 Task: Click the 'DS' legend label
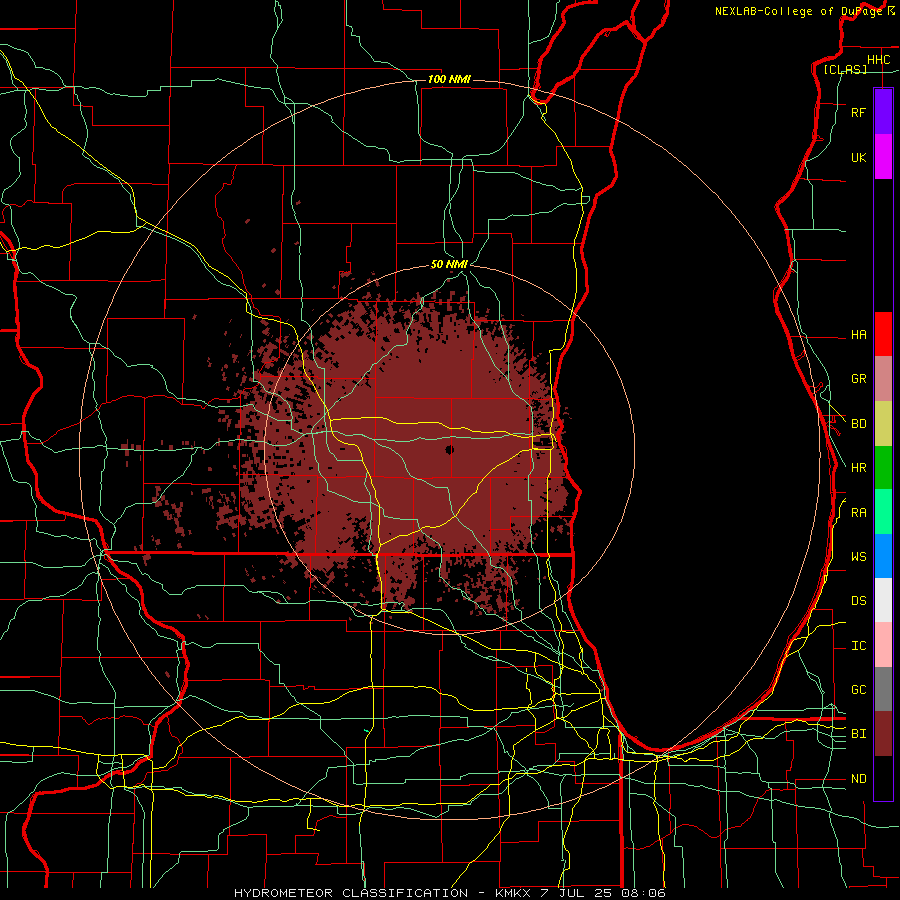(x=858, y=601)
